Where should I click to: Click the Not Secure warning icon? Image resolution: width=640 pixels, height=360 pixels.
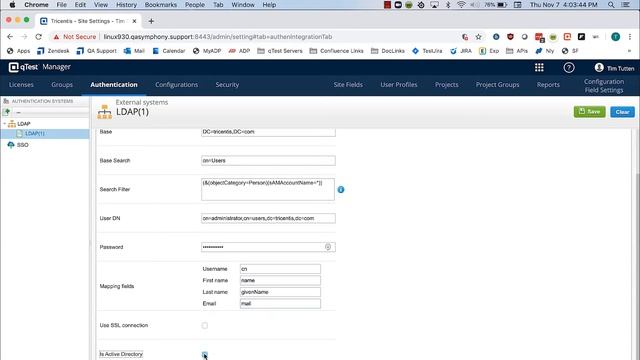point(56,37)
